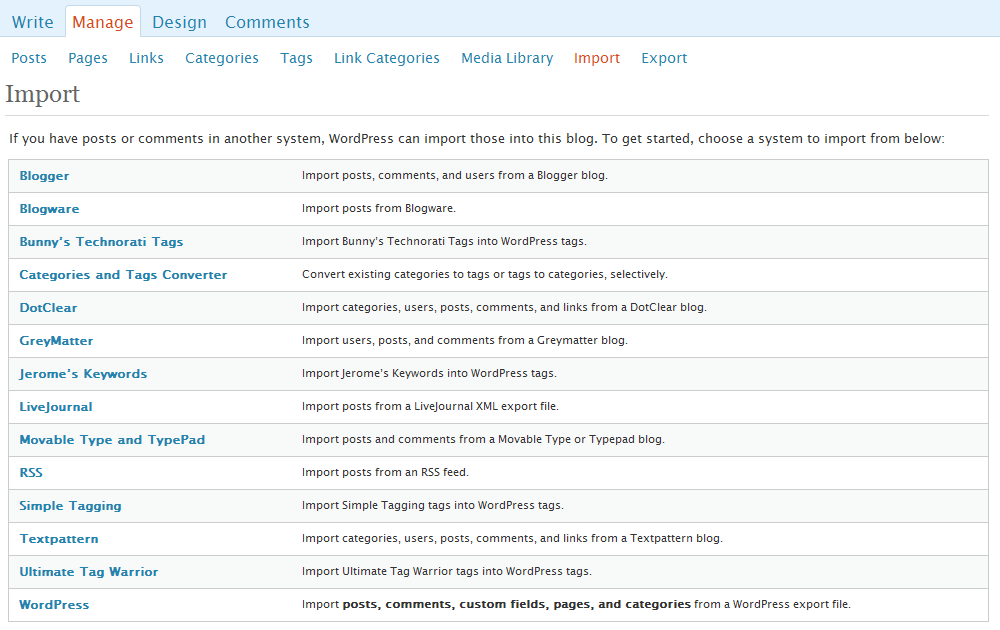Click 'Import posts from a LiveJournal XML export file.'

click(430, 406)
